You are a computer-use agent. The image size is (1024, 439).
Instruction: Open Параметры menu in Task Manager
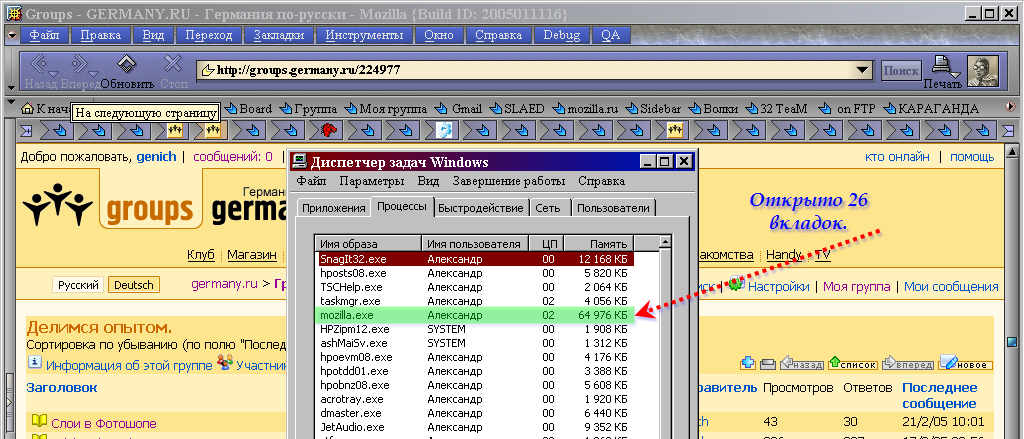pyautogui.click(x=372, y=181)
